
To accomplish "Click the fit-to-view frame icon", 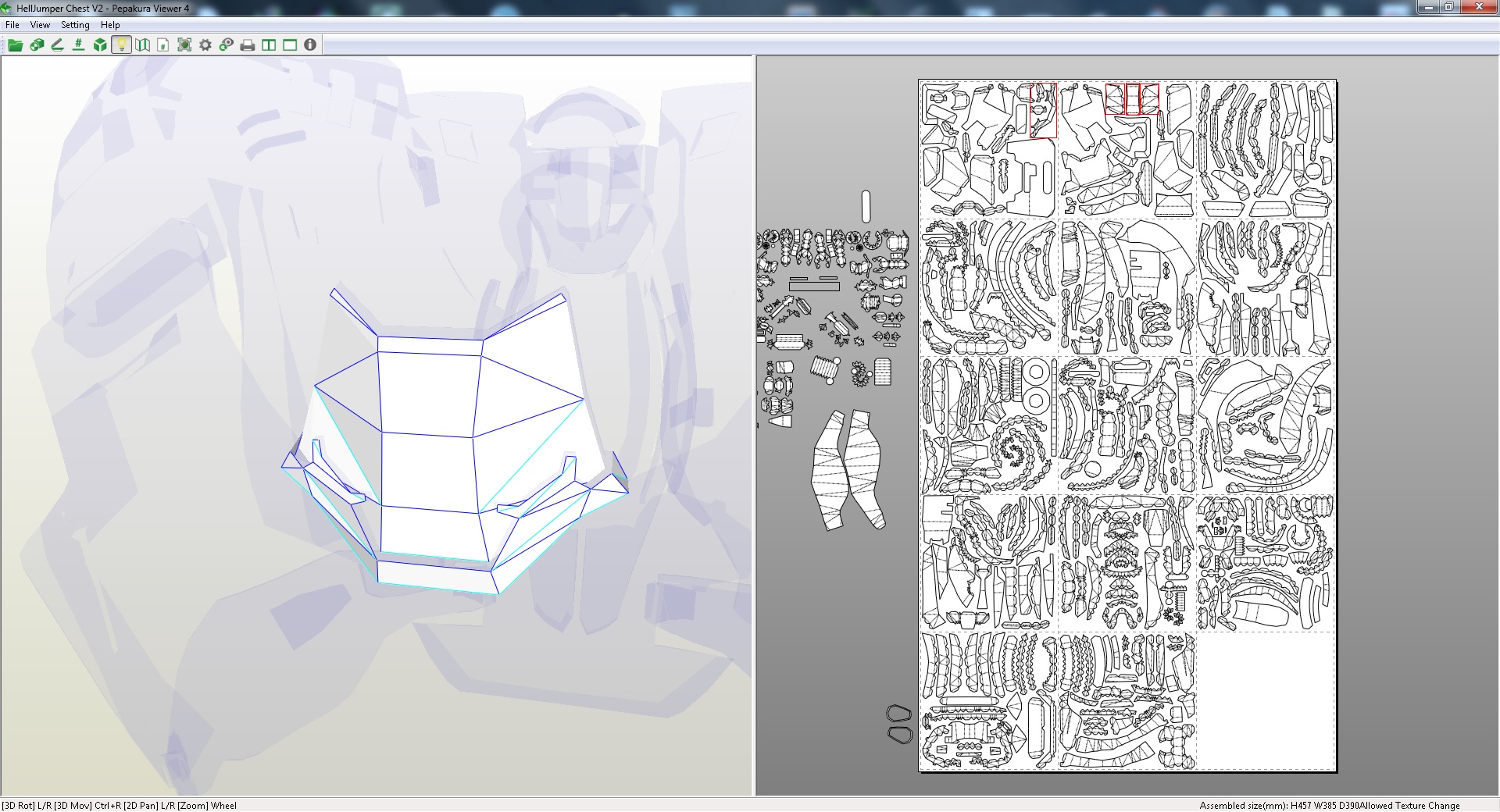I will coord(184,45).
